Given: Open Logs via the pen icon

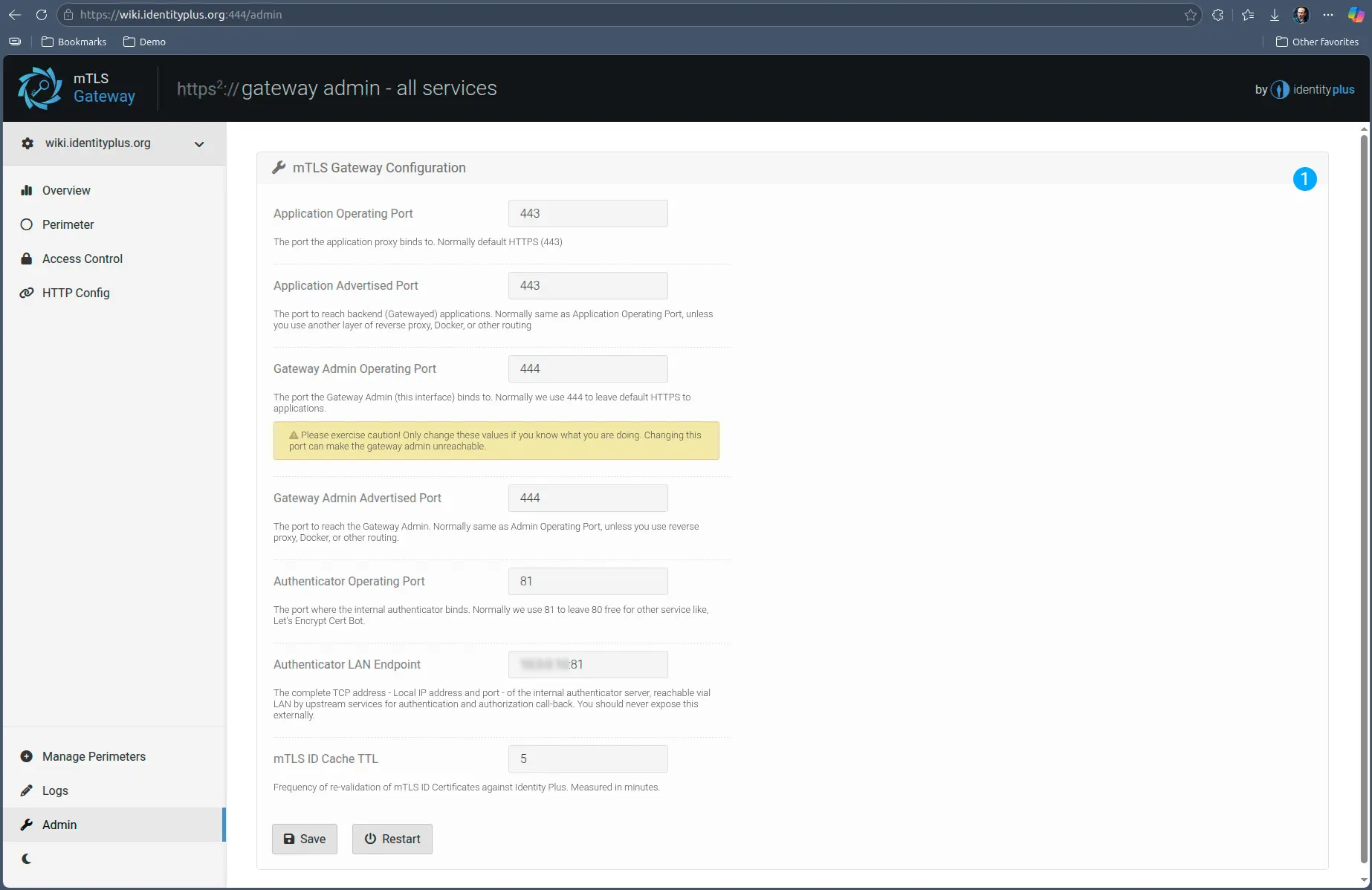Looking at the screenshot, I should [27, 790].
